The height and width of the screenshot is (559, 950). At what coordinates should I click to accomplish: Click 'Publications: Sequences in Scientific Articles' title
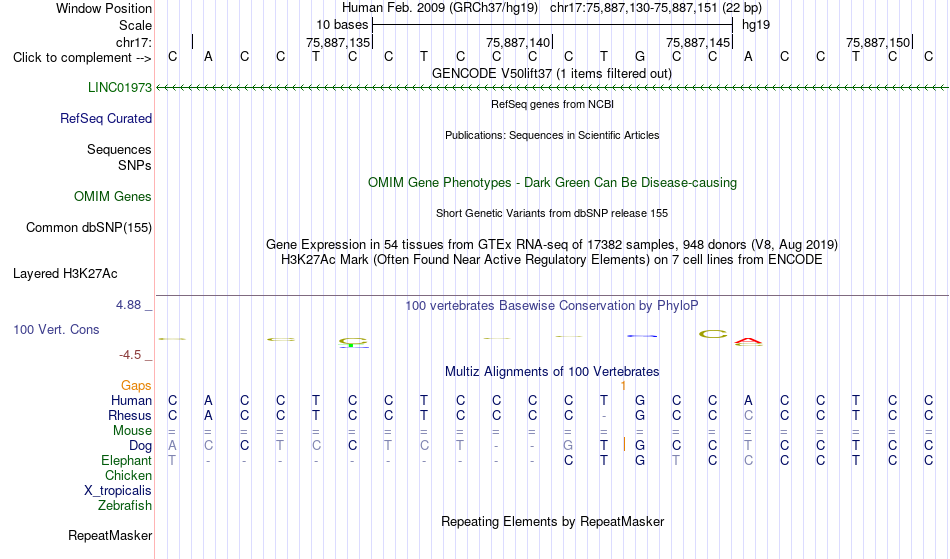(552, 135)
